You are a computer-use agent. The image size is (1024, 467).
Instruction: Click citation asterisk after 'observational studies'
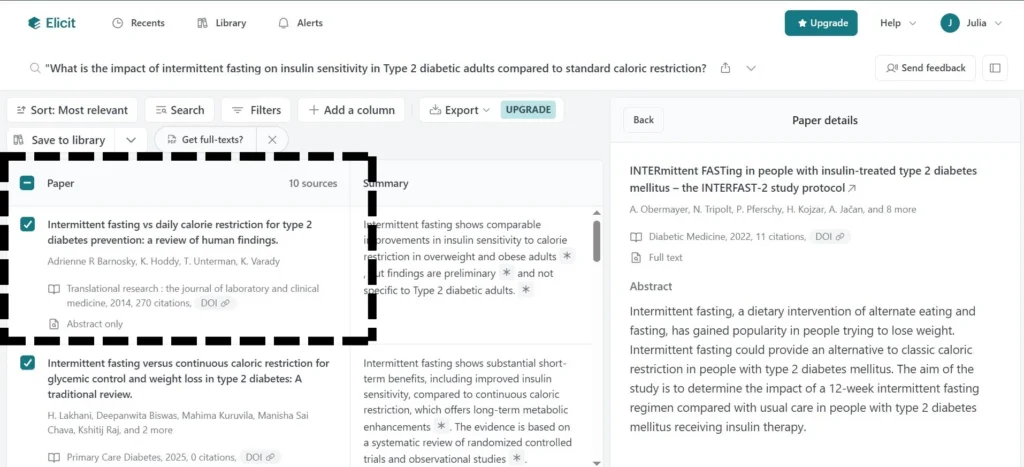click(x=517, y=459)
